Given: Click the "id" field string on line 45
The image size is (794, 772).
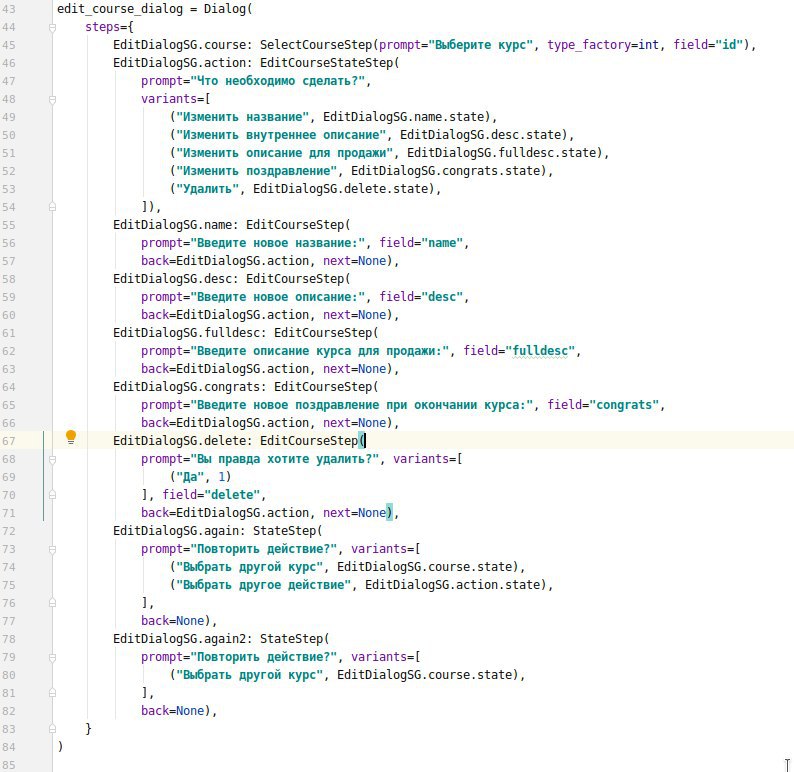Looking at the screenshot, I should [x=729, y=45].
